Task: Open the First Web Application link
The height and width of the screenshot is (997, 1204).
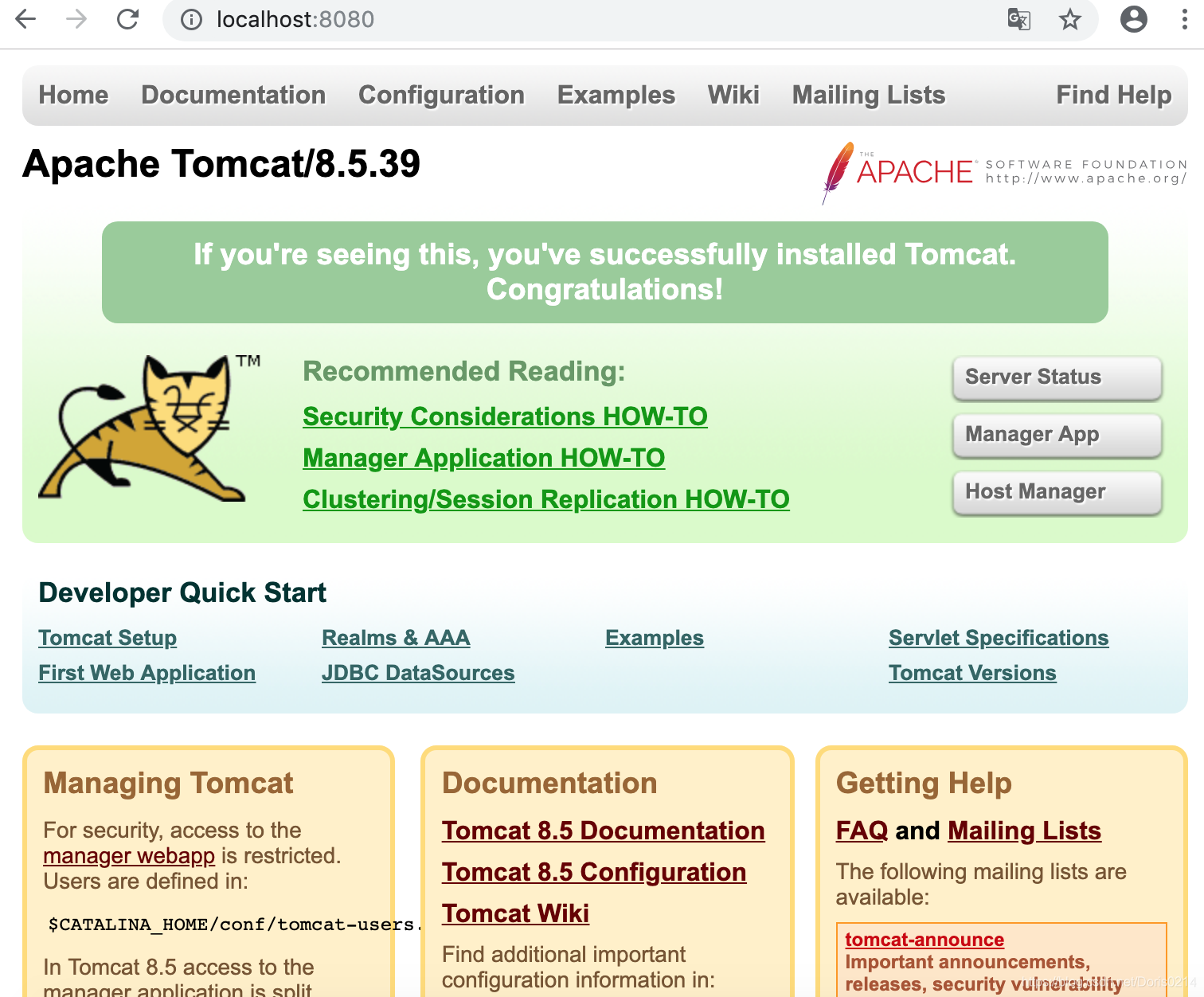Action: tap(147, 673)
